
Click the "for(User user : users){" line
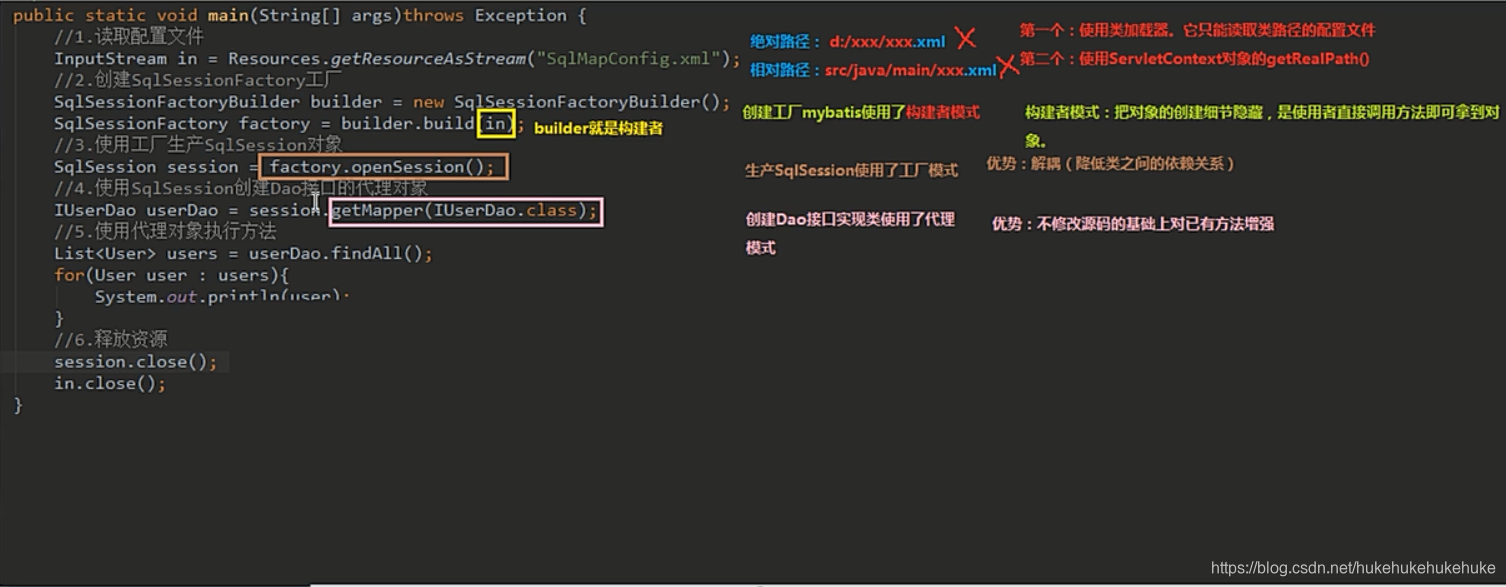pos(171,275)
